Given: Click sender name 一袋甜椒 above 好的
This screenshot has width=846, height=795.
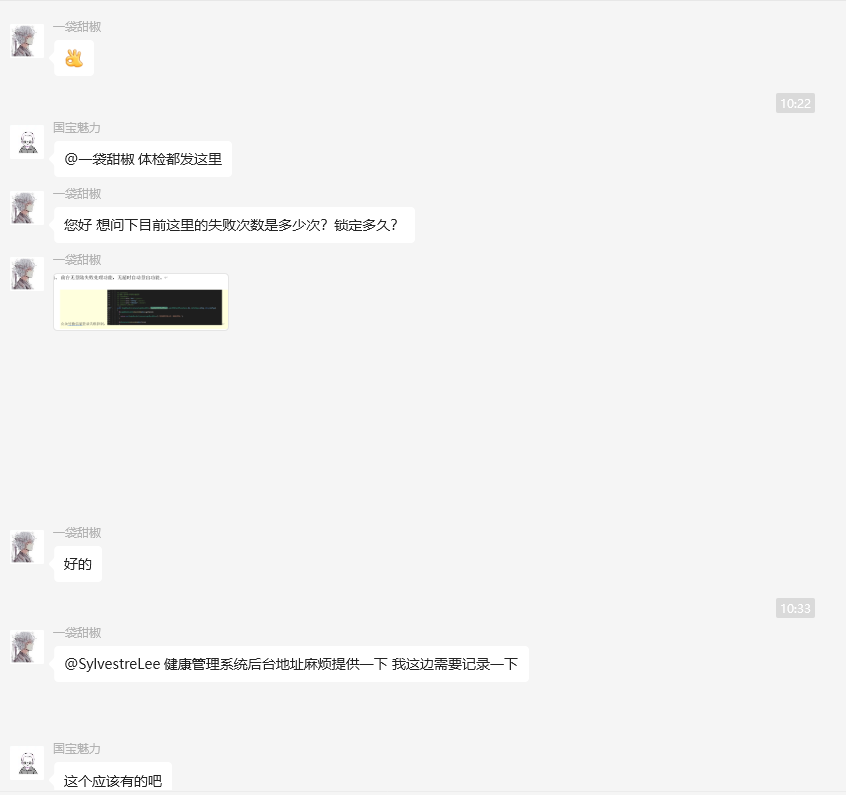Looking at the screenshot, I should tap(77, 533).
